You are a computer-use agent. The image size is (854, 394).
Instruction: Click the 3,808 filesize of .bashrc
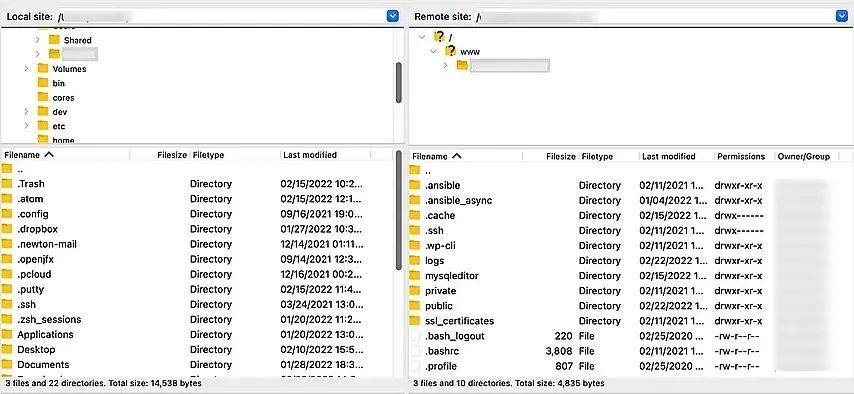pyautogui.click(x=559, y=351)
